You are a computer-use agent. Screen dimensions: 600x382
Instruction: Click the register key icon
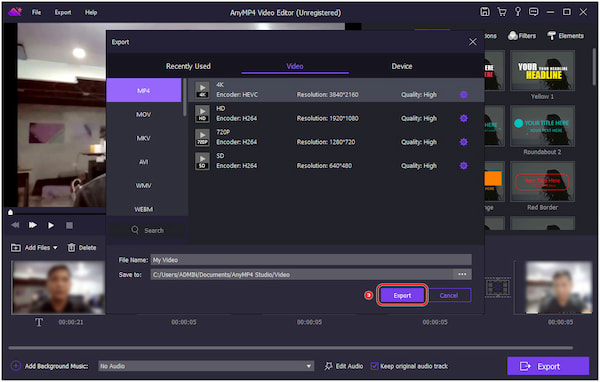click(517, 12)
